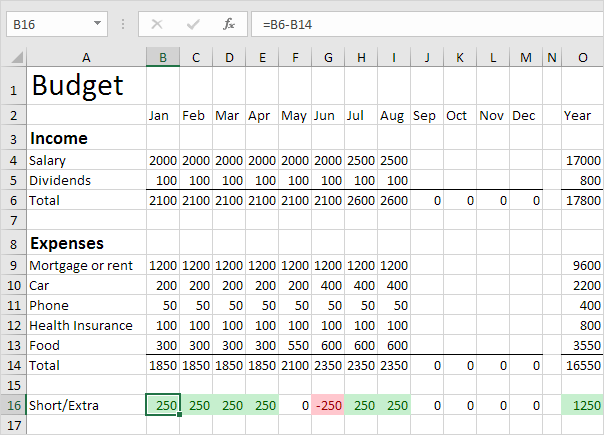Click the Budget title cell
Screen dimensions: 604x435
pos(86,87)
